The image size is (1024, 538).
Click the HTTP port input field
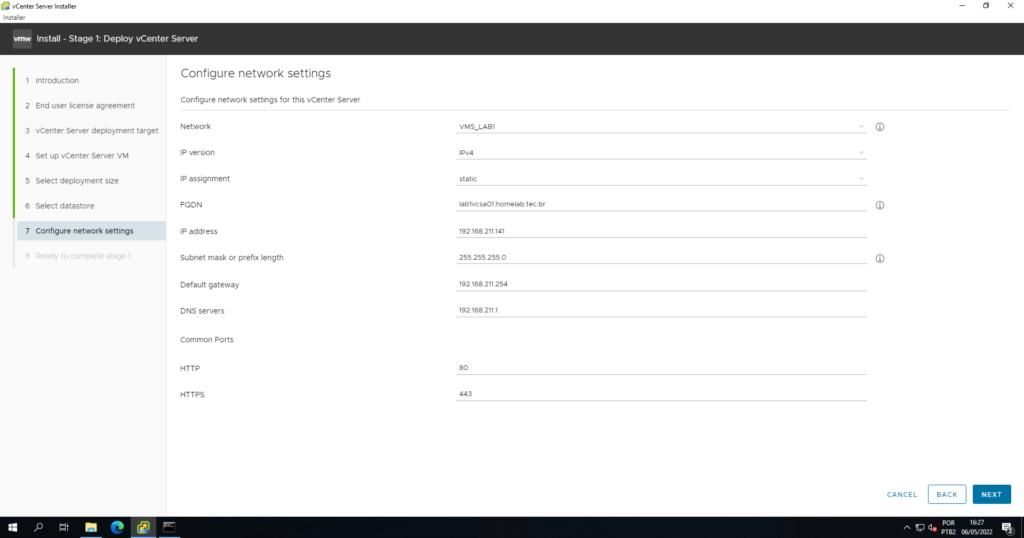click(661, 368)
